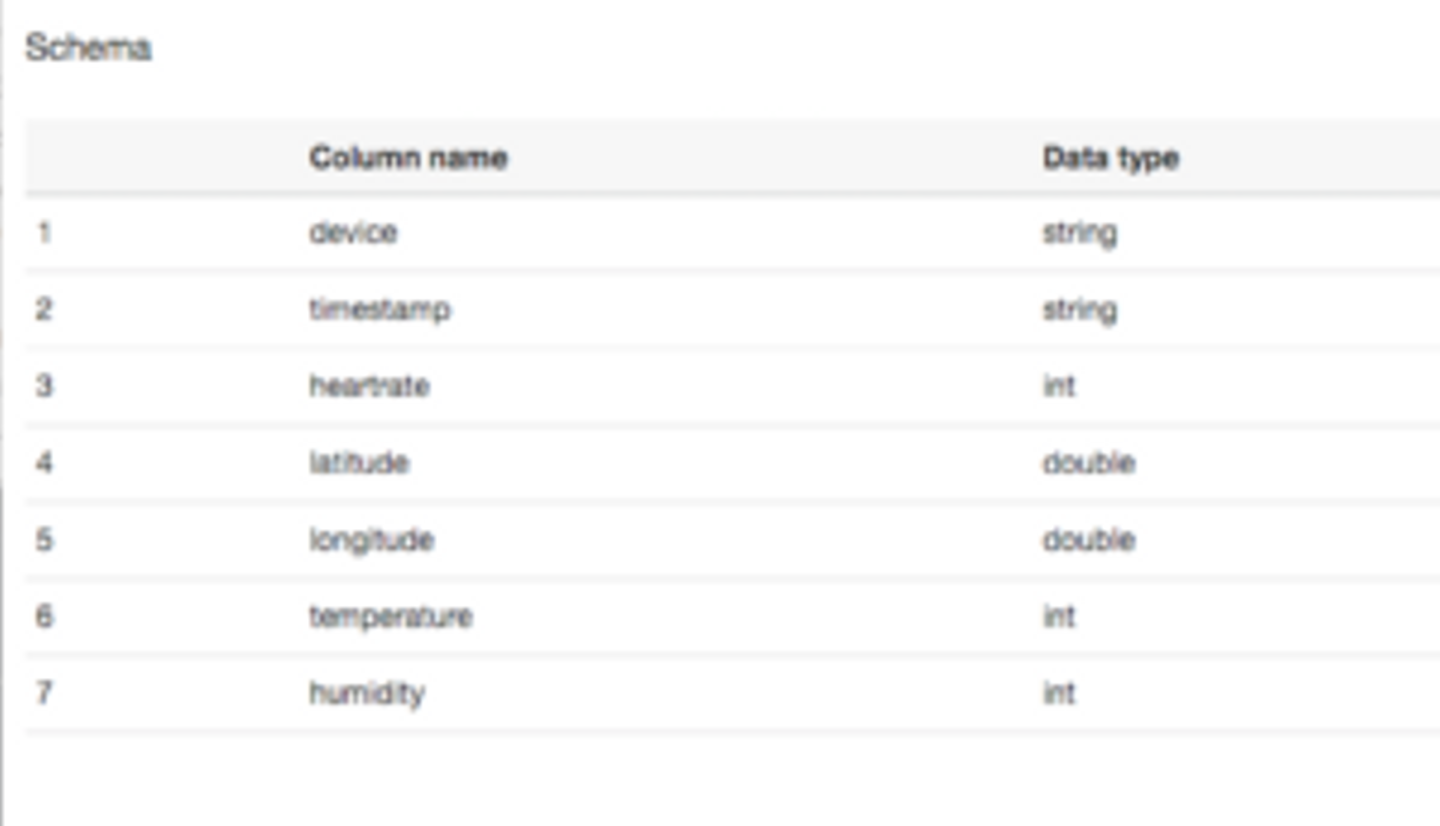Select the temperature column name cell
Viewport: 1440px width, 826px height.
[x=390, y=616]
